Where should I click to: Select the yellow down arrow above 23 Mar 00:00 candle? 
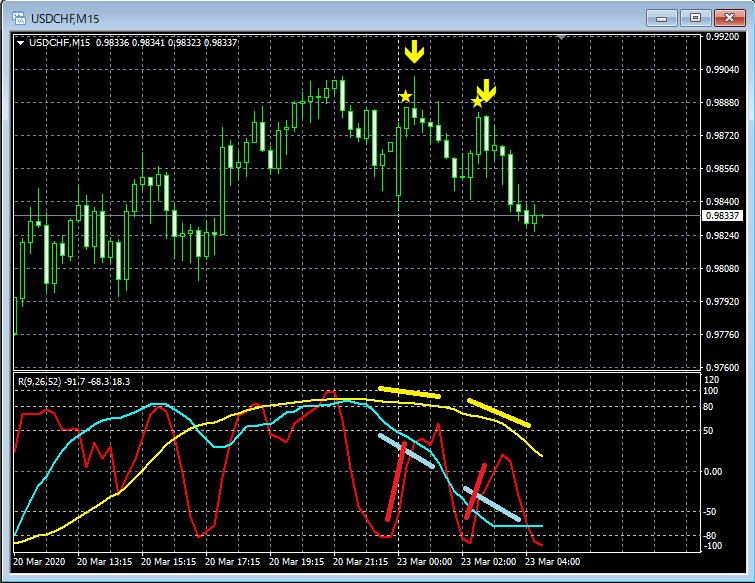414,52
